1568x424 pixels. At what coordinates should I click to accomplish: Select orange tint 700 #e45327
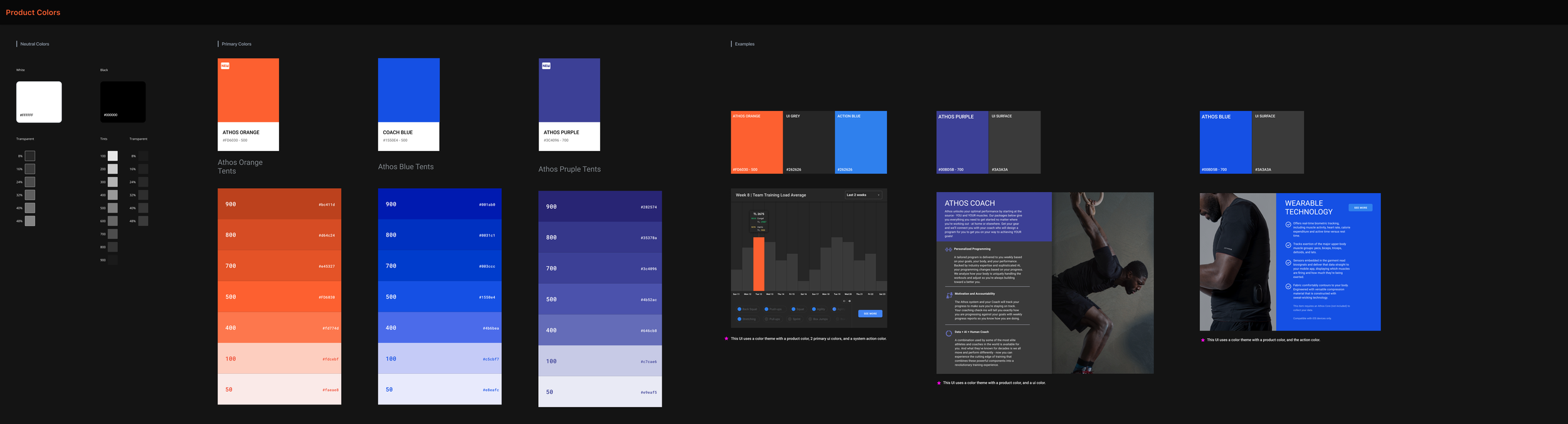point(279,266)
